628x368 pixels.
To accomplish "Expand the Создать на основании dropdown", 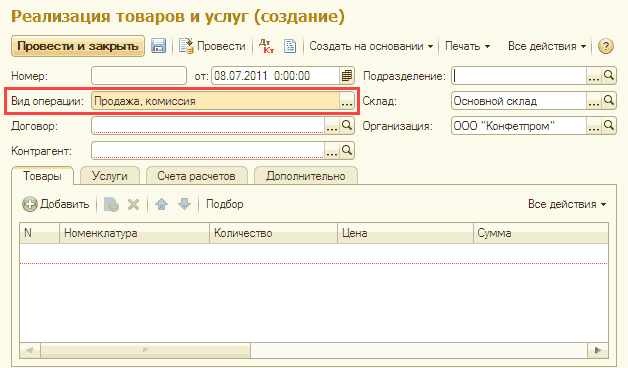I will pyautogui.click(x=371, y=46).
